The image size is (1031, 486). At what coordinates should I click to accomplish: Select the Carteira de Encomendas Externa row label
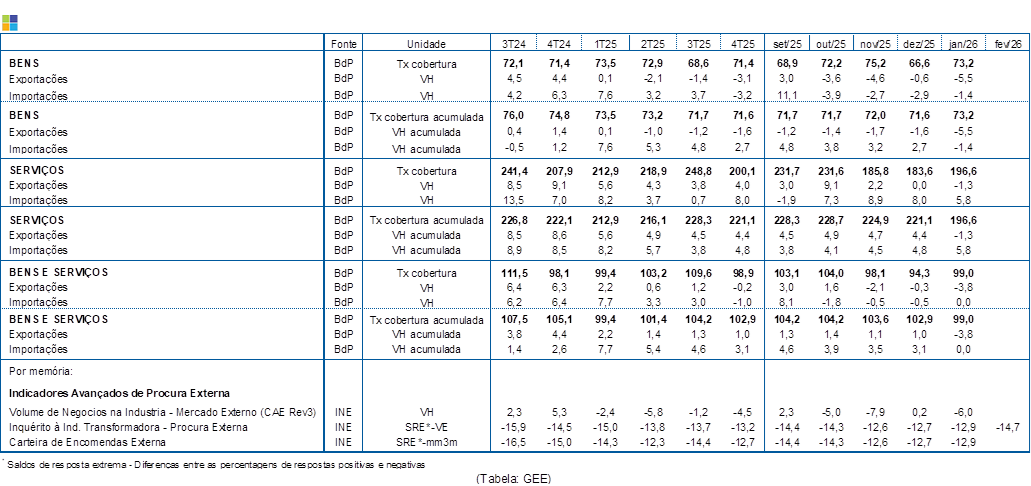point(87,441)
